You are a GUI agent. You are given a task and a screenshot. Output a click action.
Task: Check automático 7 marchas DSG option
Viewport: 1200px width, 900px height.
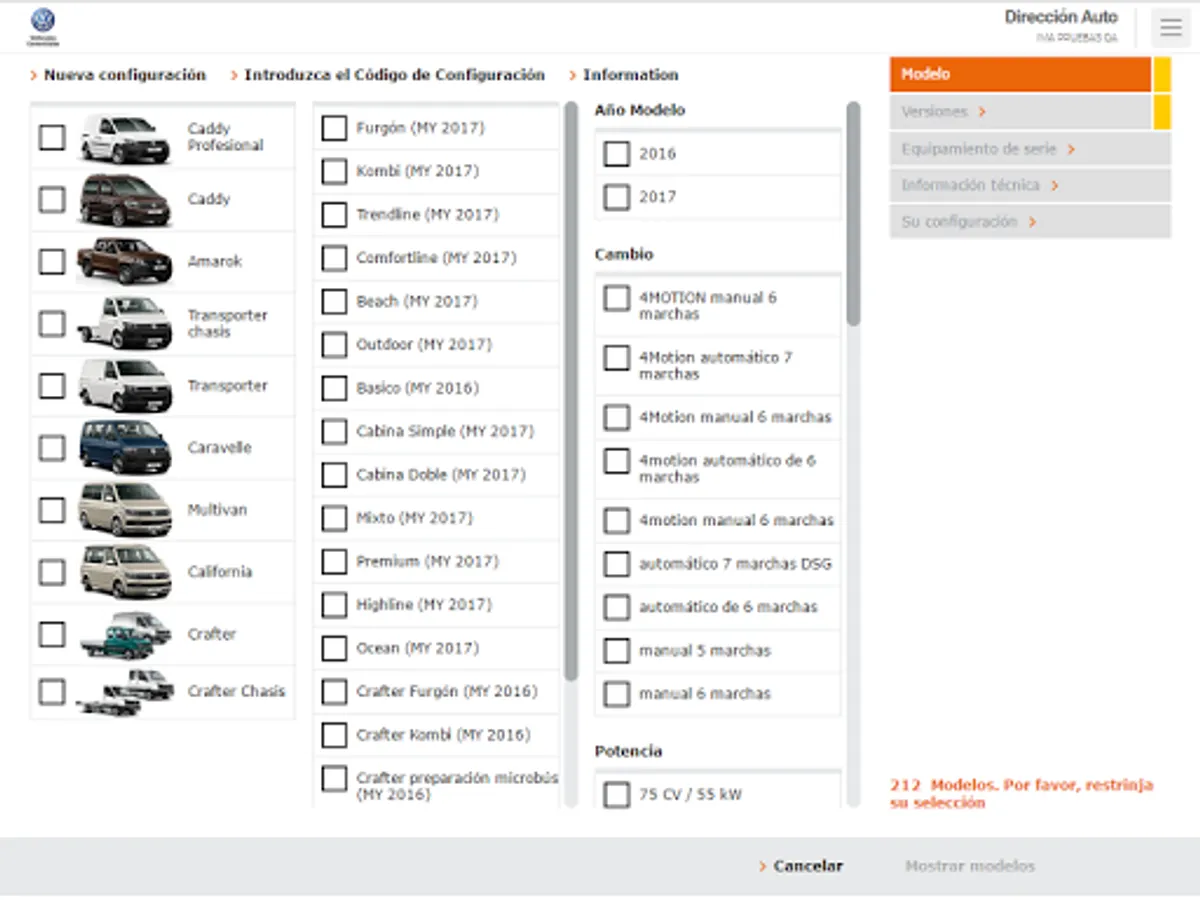[617, 564]
